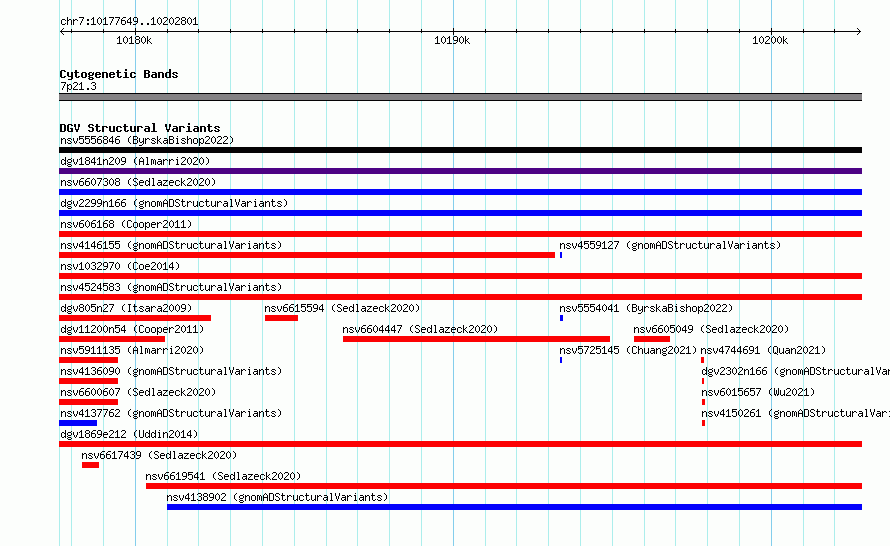The width and height of the screenshot is (890, 546).
Task: Click nsv4137762 (gnomADStructuralVariants) label
Action: click(171, 413)
